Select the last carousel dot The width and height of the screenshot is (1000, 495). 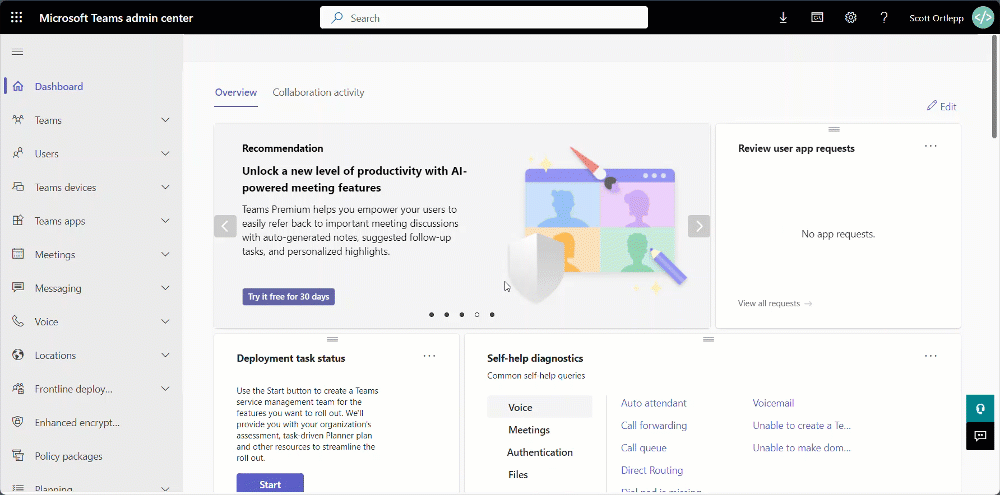click(x=492, y=314)
